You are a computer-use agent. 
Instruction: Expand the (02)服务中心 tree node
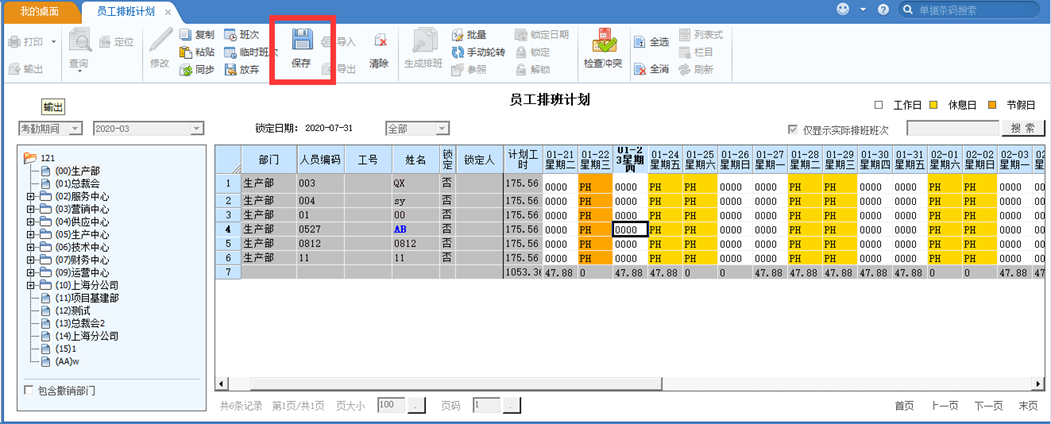(x=31, y=196)
